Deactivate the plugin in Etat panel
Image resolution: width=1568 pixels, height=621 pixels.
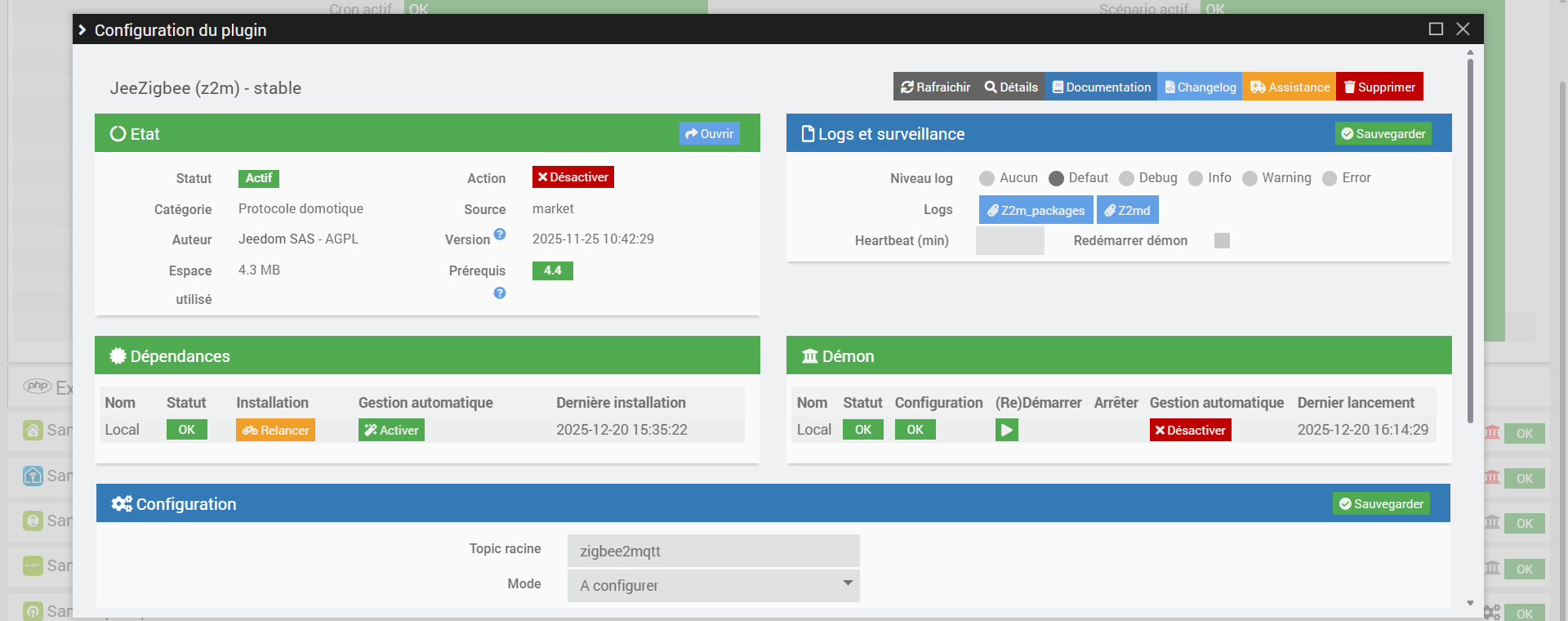coord(572,177)
